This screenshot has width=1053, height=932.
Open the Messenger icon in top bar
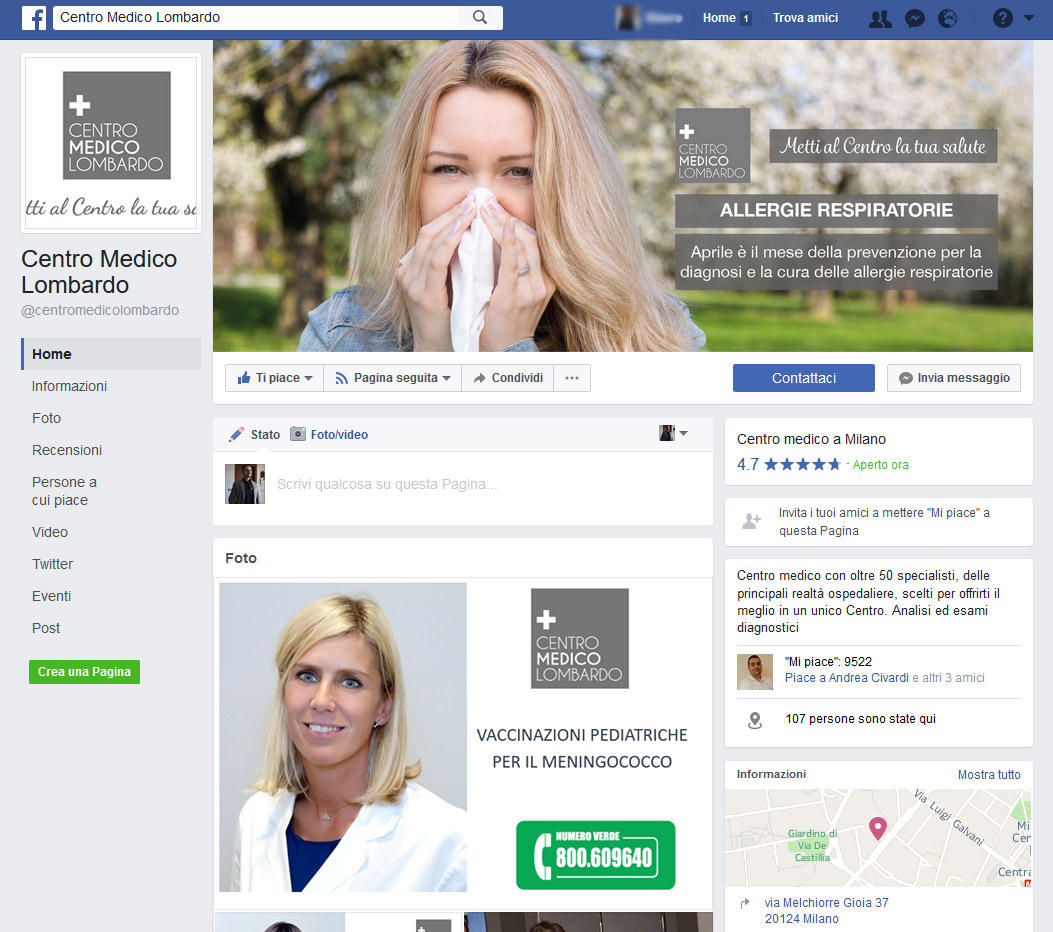click(915, 18)
